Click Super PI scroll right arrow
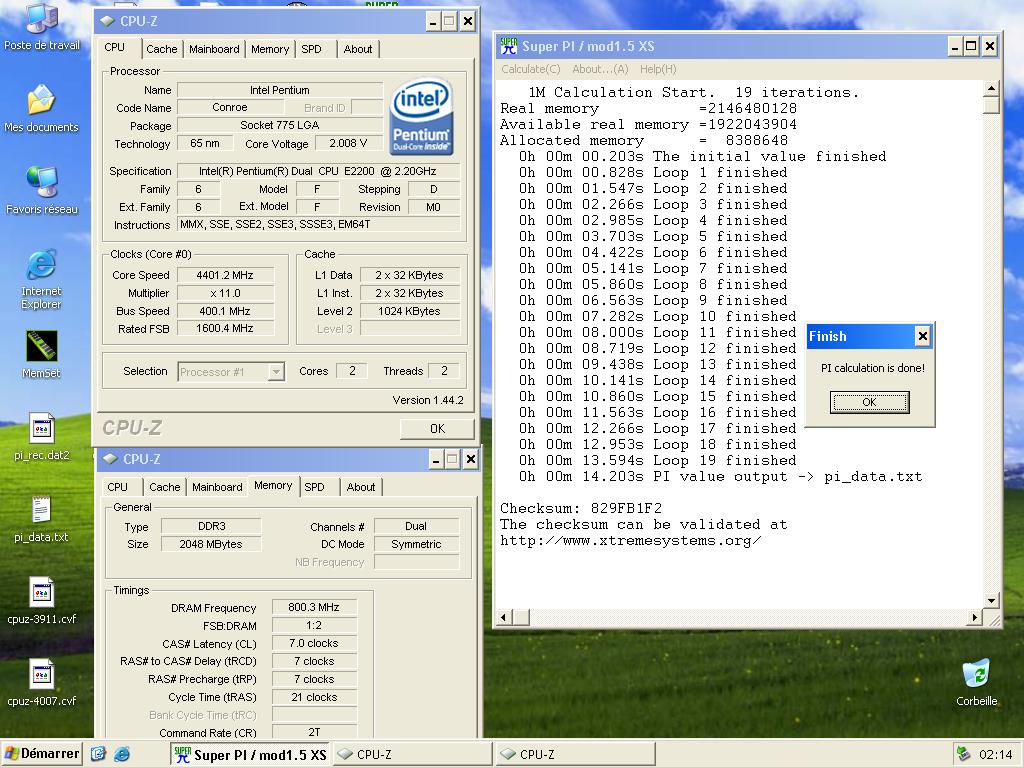 coord(974,617)
